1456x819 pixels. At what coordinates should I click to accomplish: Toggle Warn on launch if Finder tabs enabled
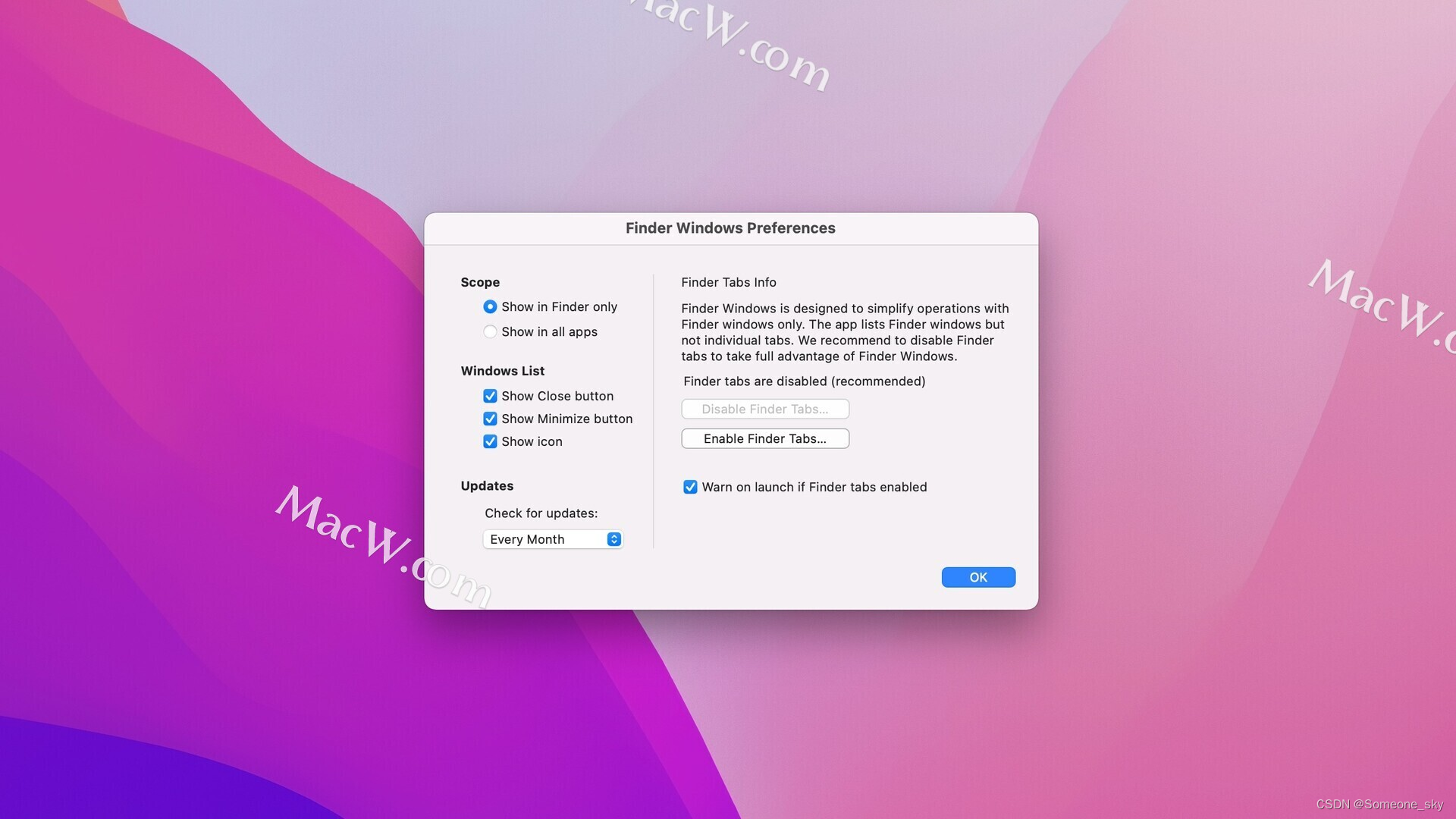(689, 487)
